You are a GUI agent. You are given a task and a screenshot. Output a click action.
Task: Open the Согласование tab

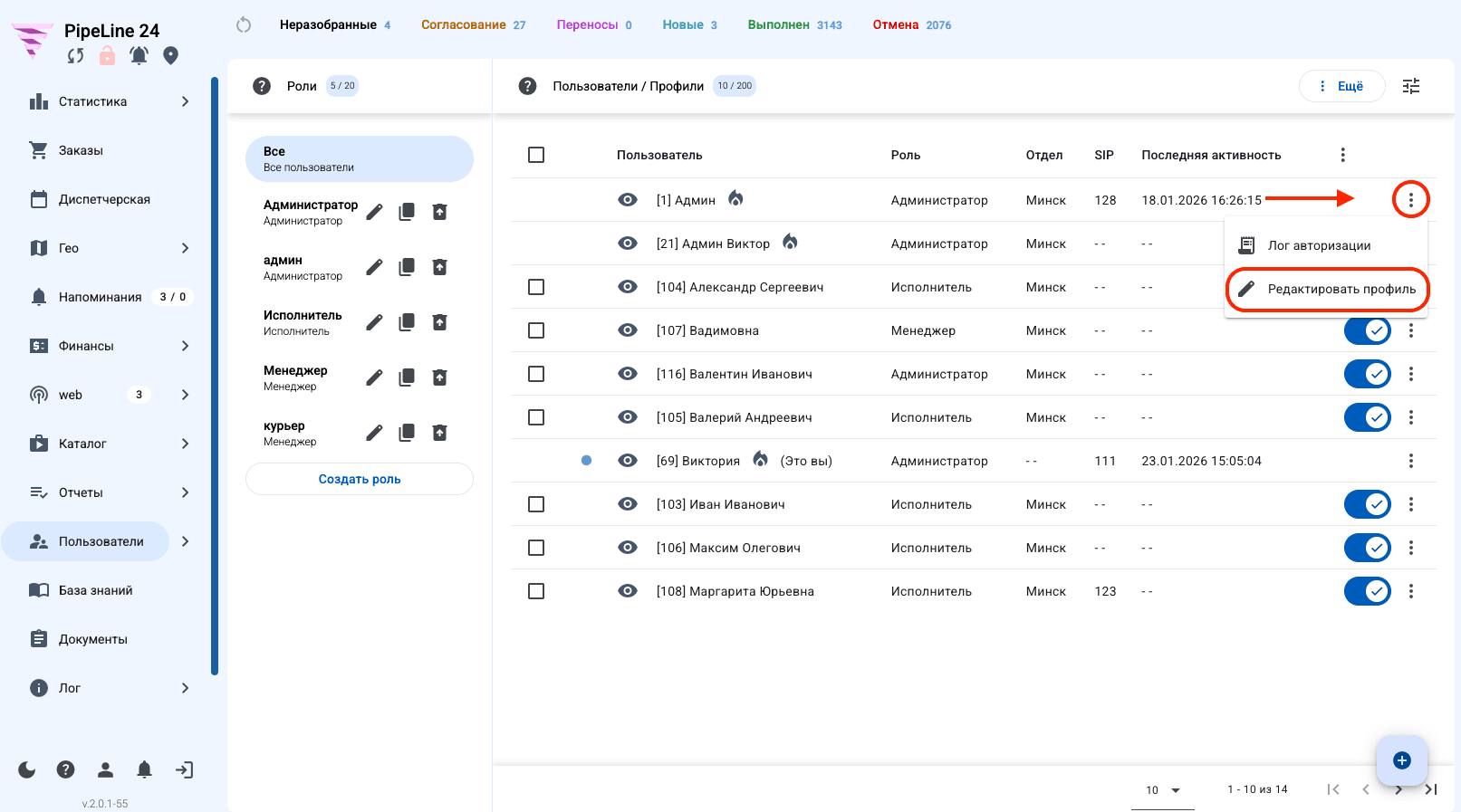473,25
